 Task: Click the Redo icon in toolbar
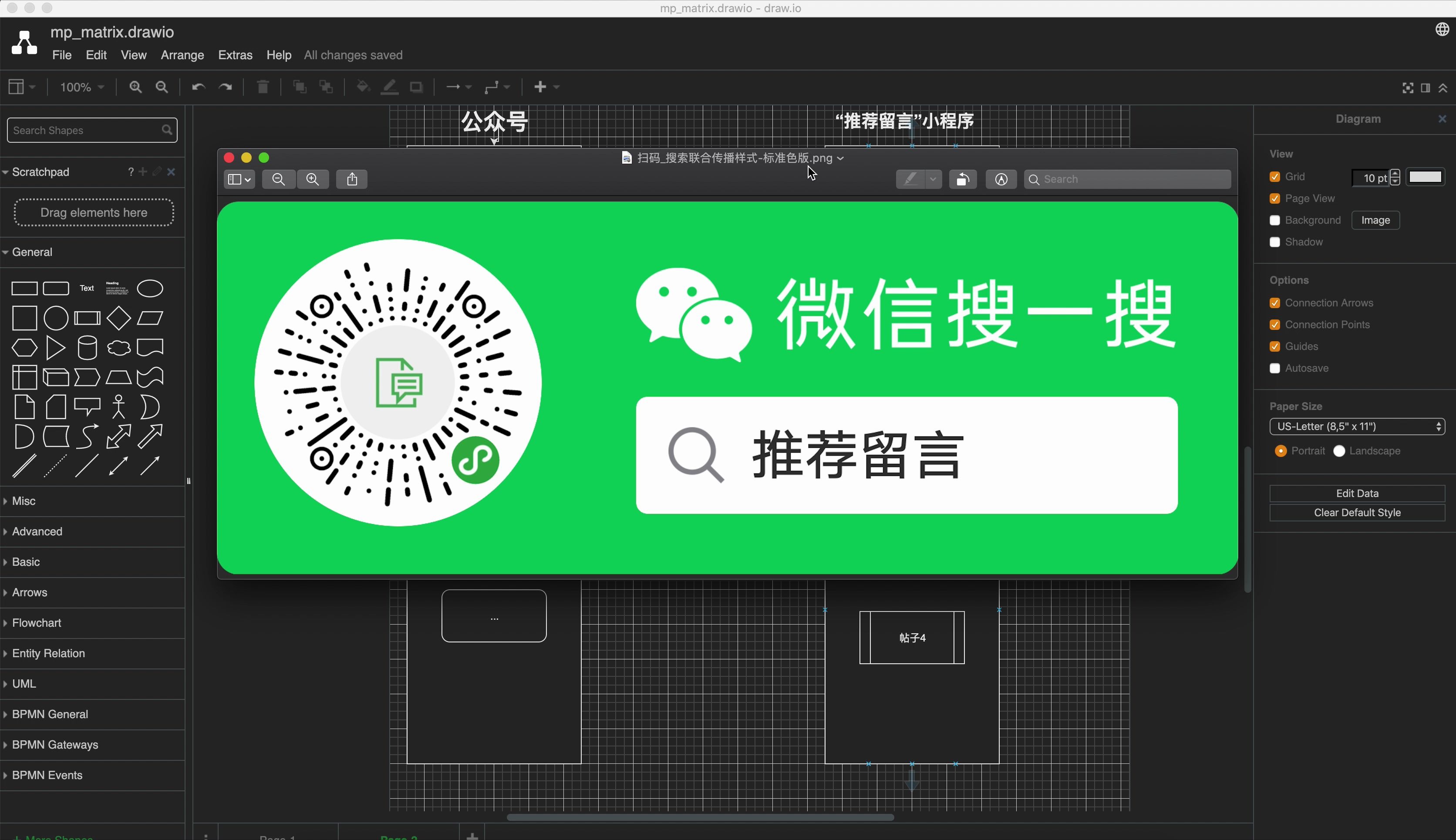pyautogui.click(x=225, y=88)
